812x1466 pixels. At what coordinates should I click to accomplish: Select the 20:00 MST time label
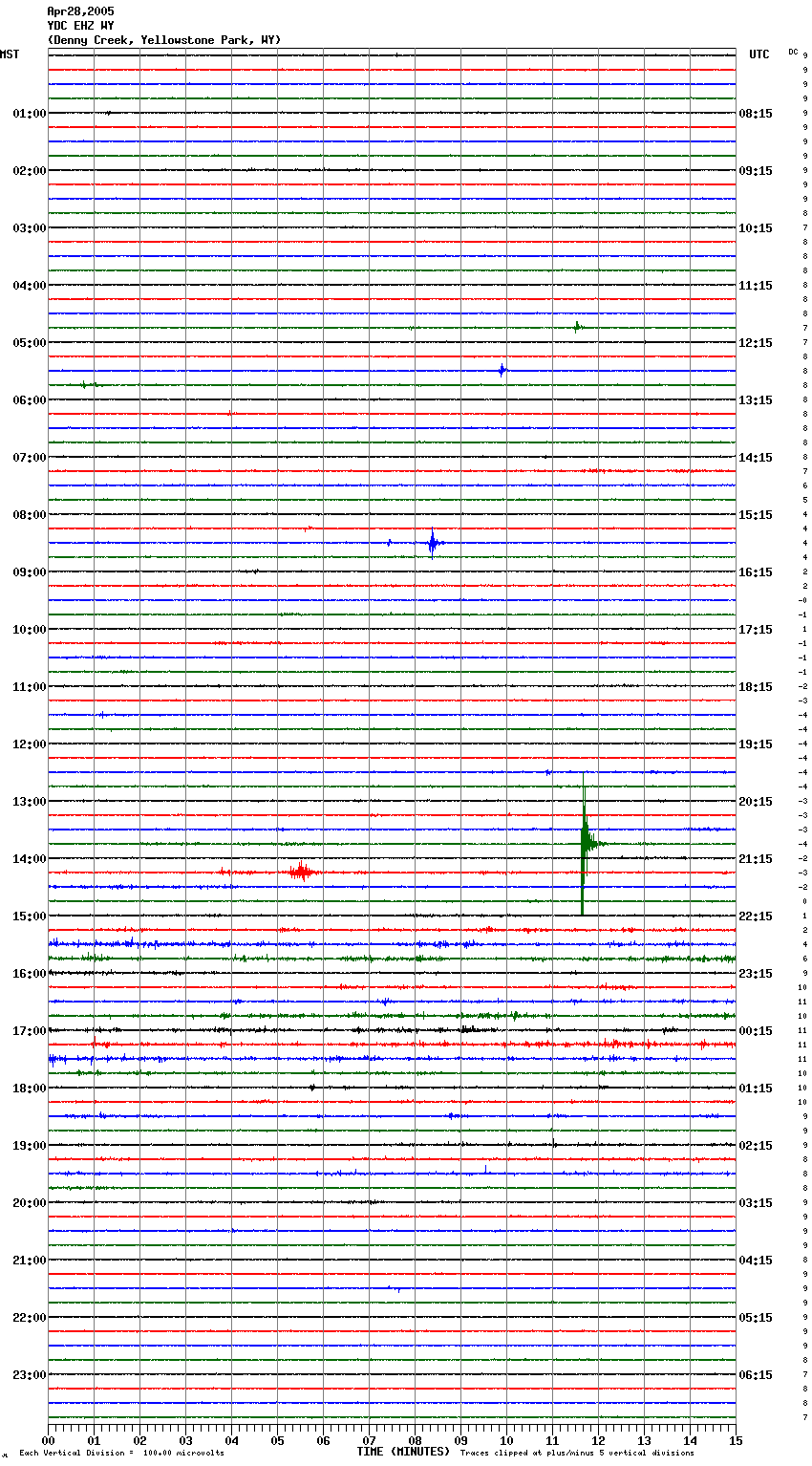pos(30,1203)
